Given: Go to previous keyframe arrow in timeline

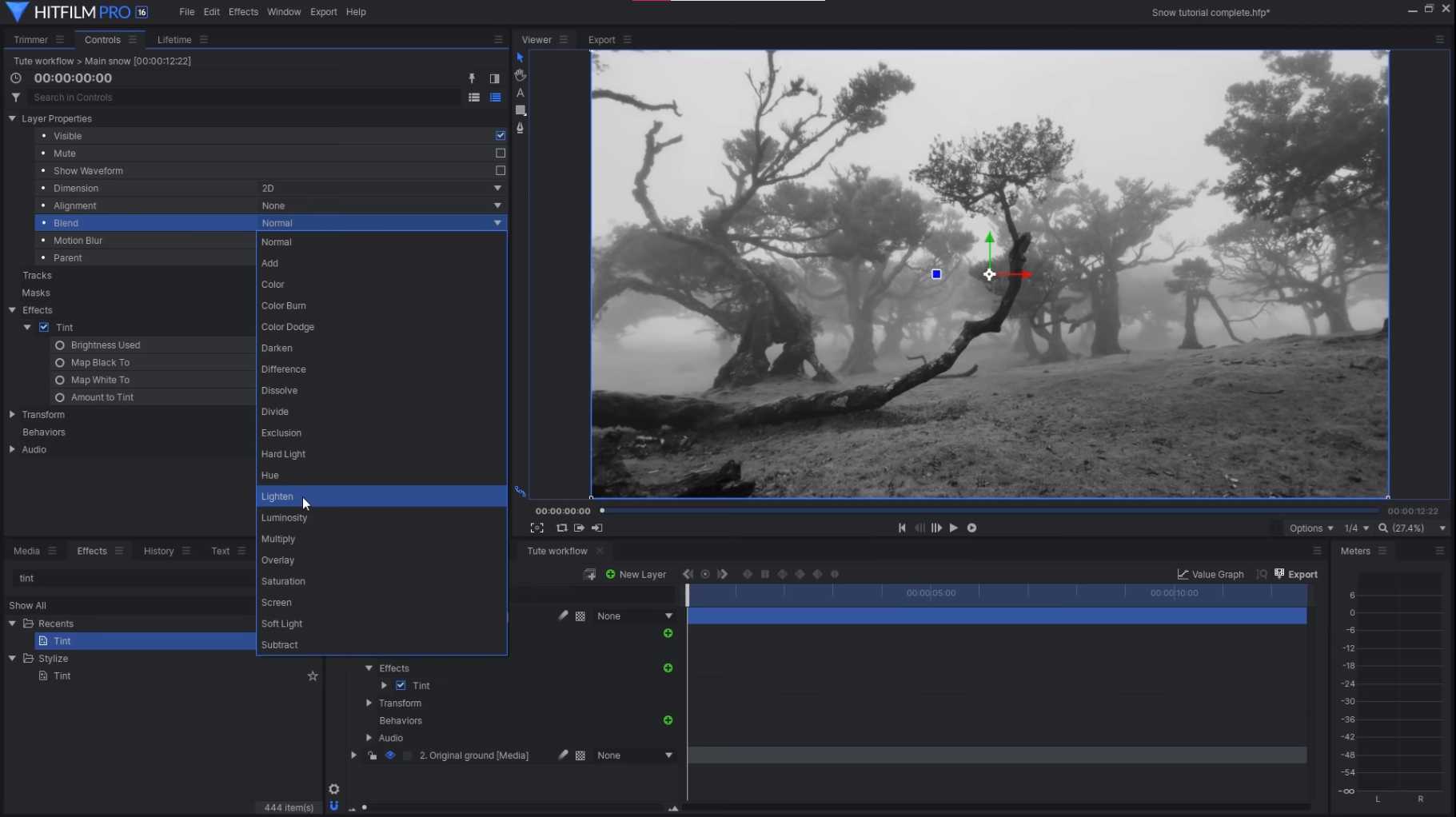Looking at the screenshot, I should click(x=688, y=575).
